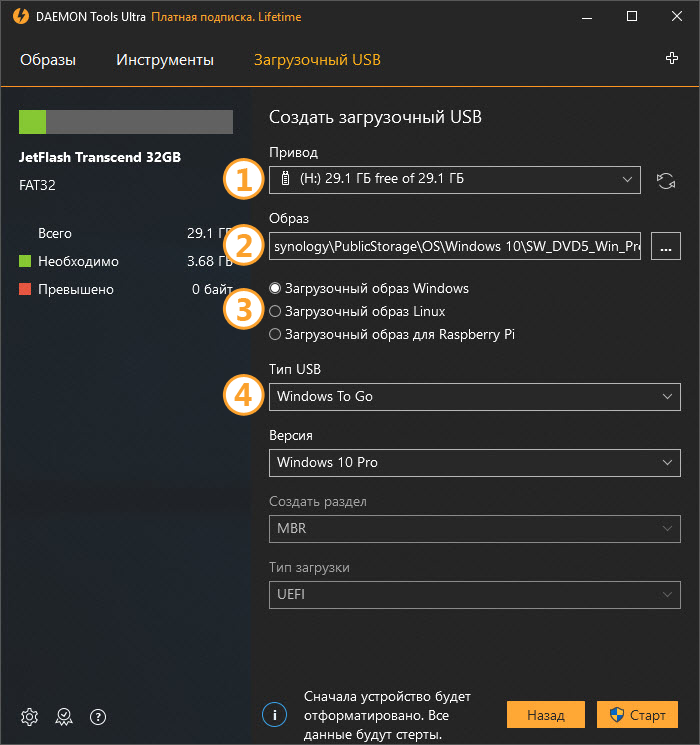The height and width of the screenshot is (745, 700).
Task: Open the Привод drive dropdown
Action: (455, 180)
